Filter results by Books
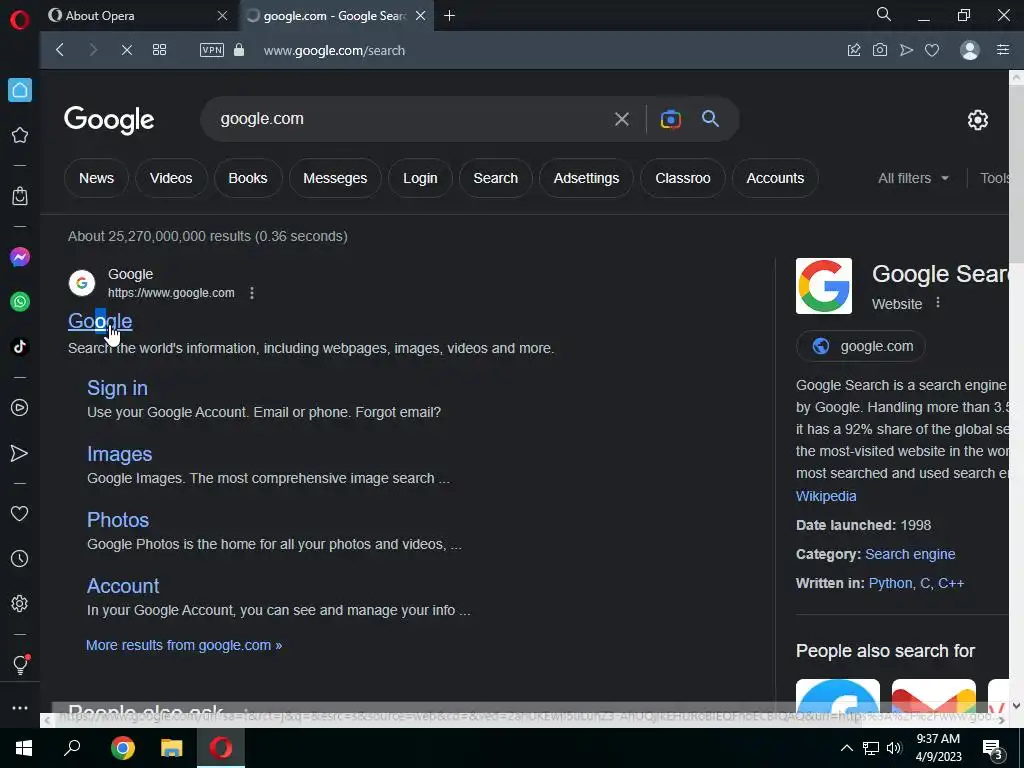The height and width of the screenshot is (768, 1024). point(248,178)
